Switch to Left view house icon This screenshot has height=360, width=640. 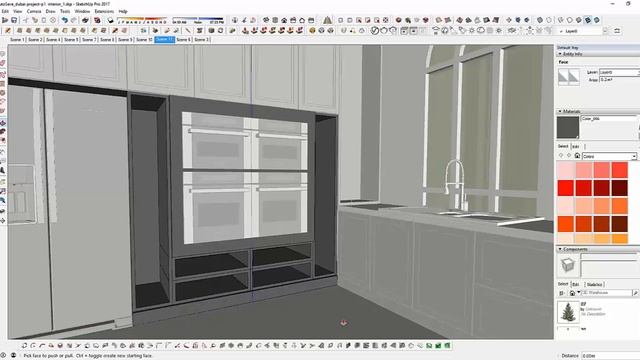[x=311, y=20]
